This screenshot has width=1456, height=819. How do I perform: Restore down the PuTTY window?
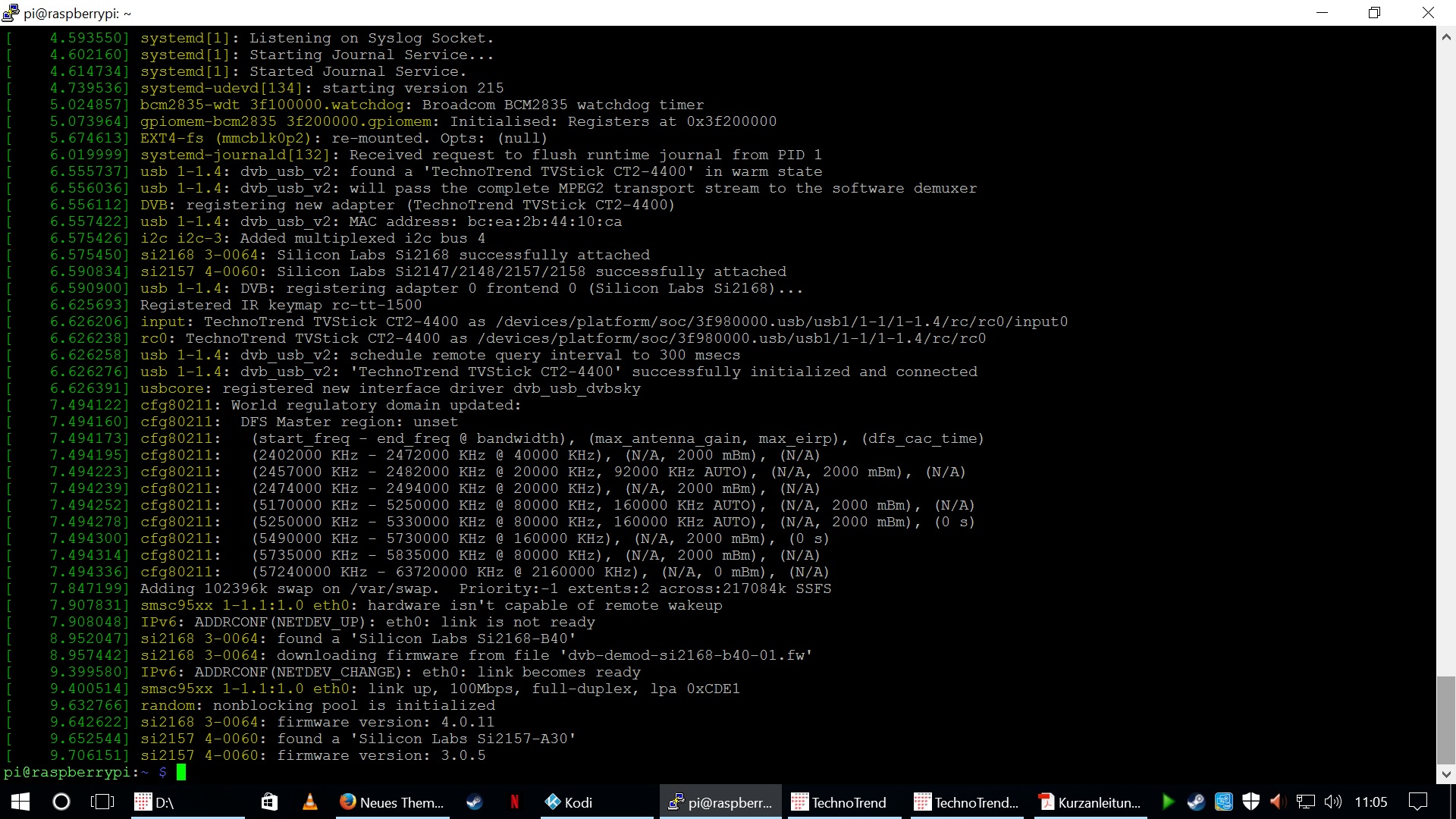click(1375, 13)
